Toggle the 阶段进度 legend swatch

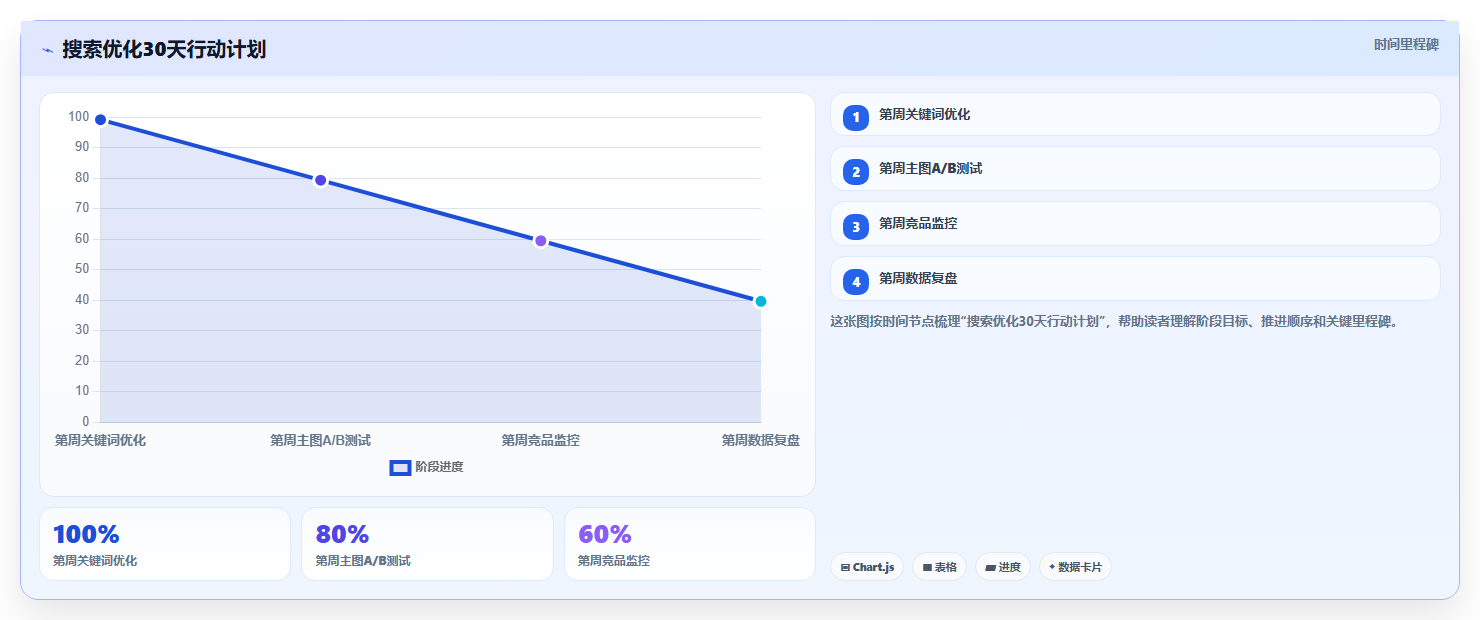click(400, 467)
